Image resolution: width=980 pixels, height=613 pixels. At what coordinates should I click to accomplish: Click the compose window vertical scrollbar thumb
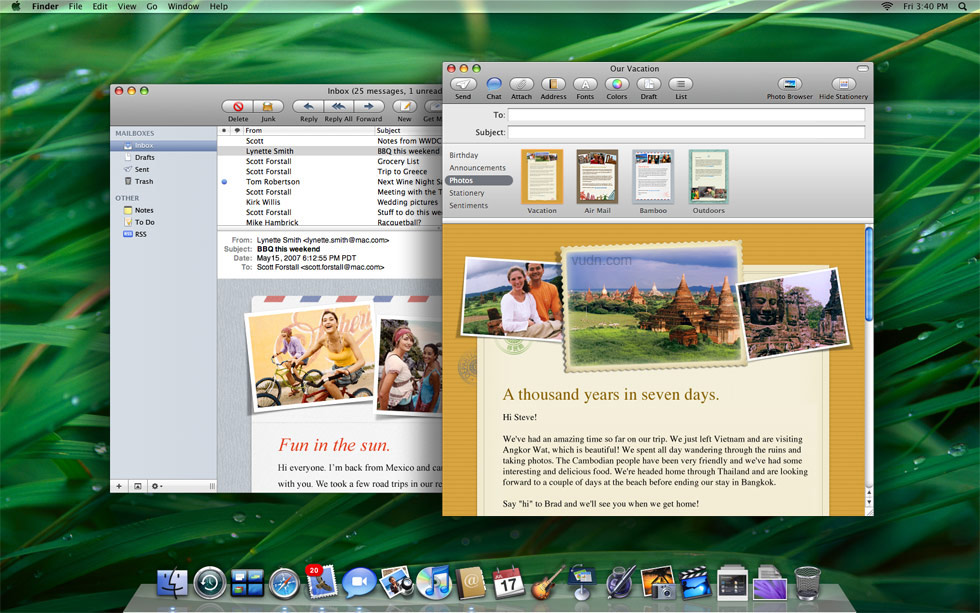869,274
